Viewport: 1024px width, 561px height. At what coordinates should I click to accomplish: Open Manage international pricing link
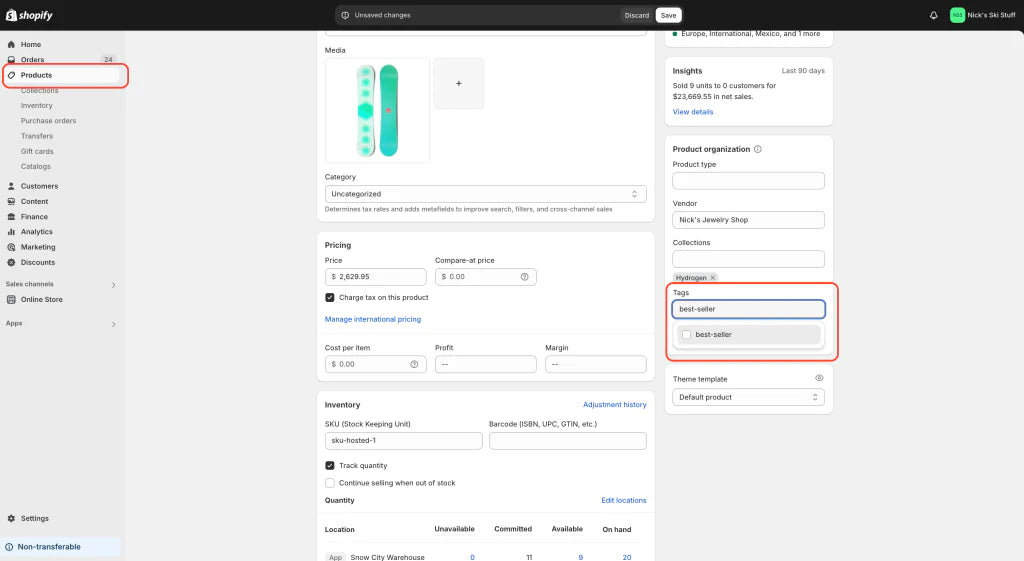(373, 320)
